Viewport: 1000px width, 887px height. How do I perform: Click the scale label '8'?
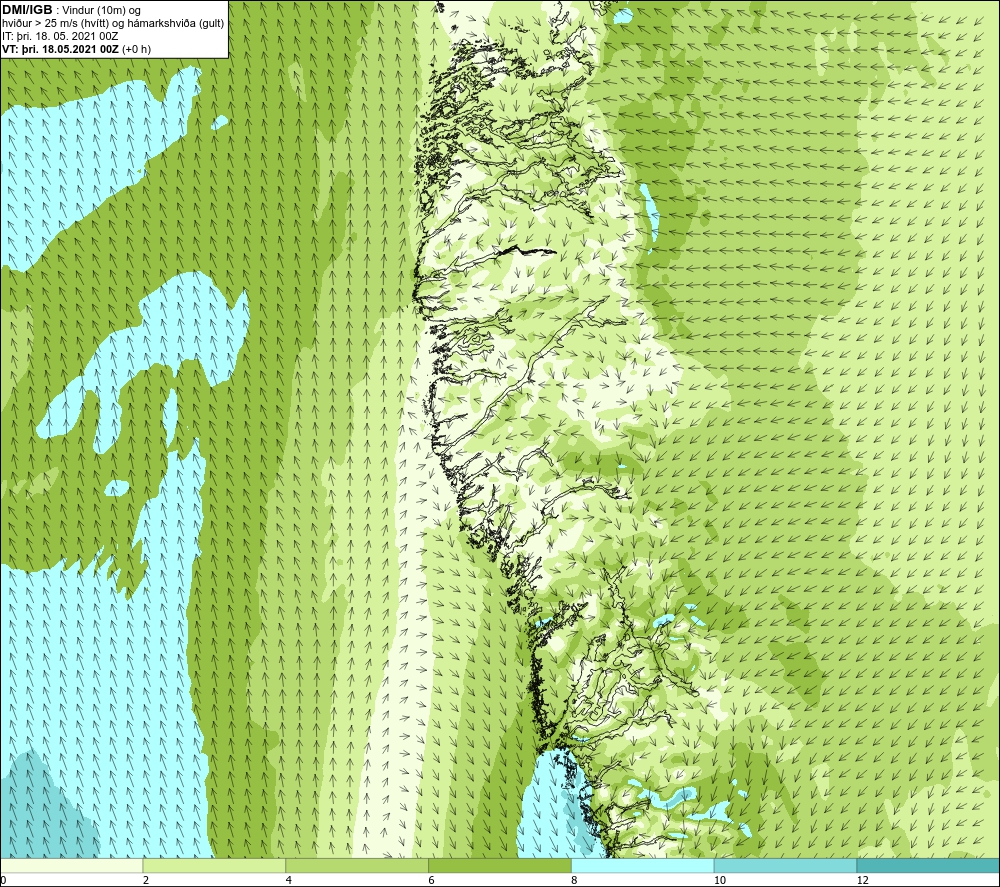(575, 880)
